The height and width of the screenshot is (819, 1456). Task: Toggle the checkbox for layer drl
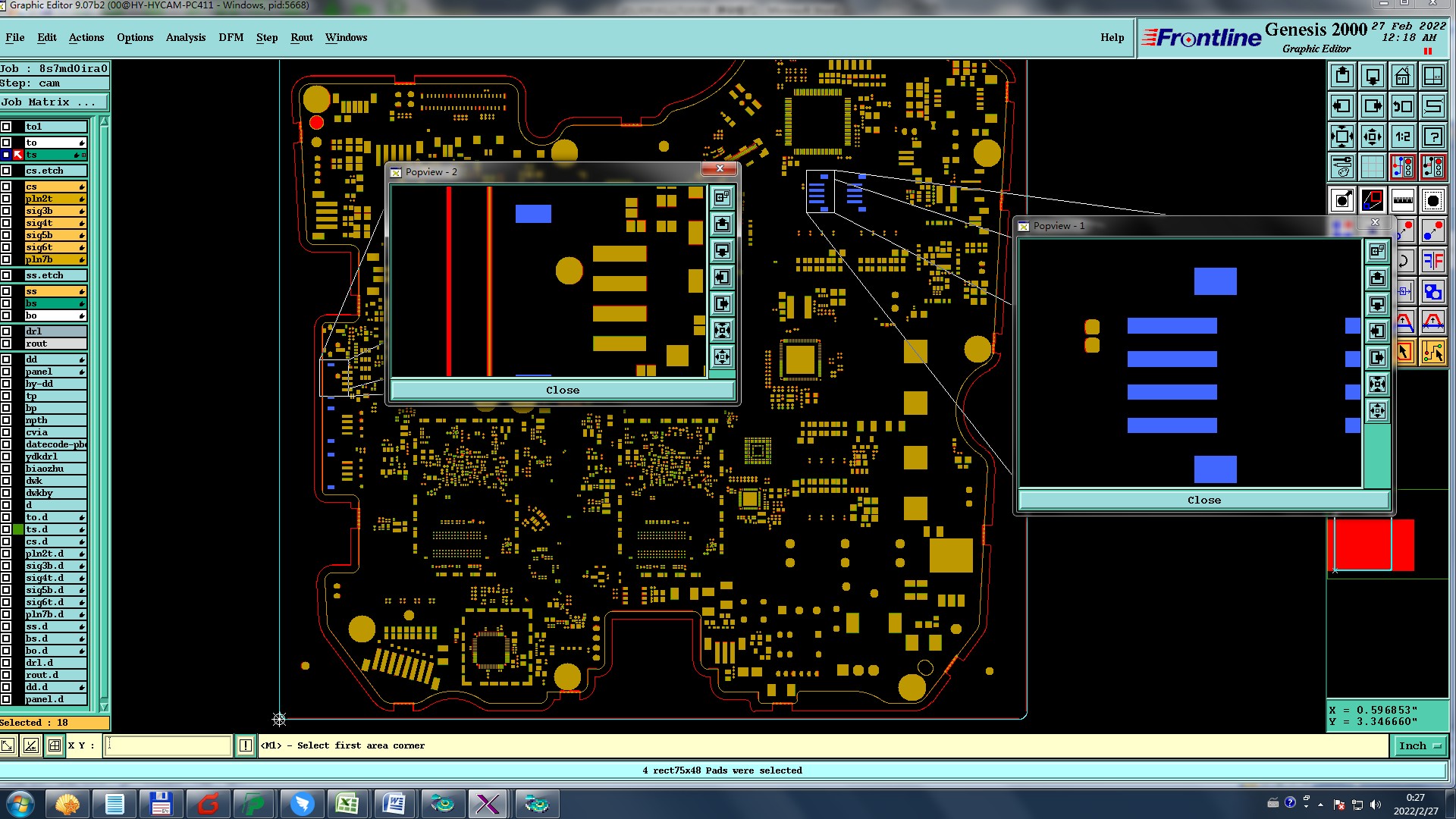point(6,331)
